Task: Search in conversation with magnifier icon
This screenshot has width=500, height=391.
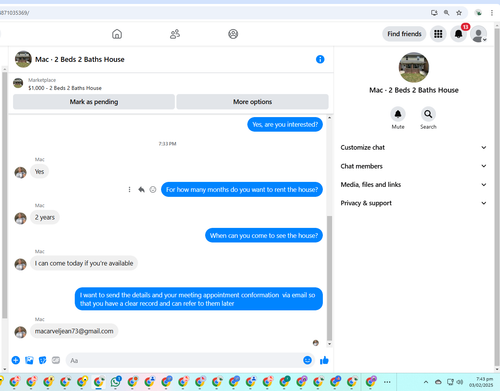Action: click(428, 114)
